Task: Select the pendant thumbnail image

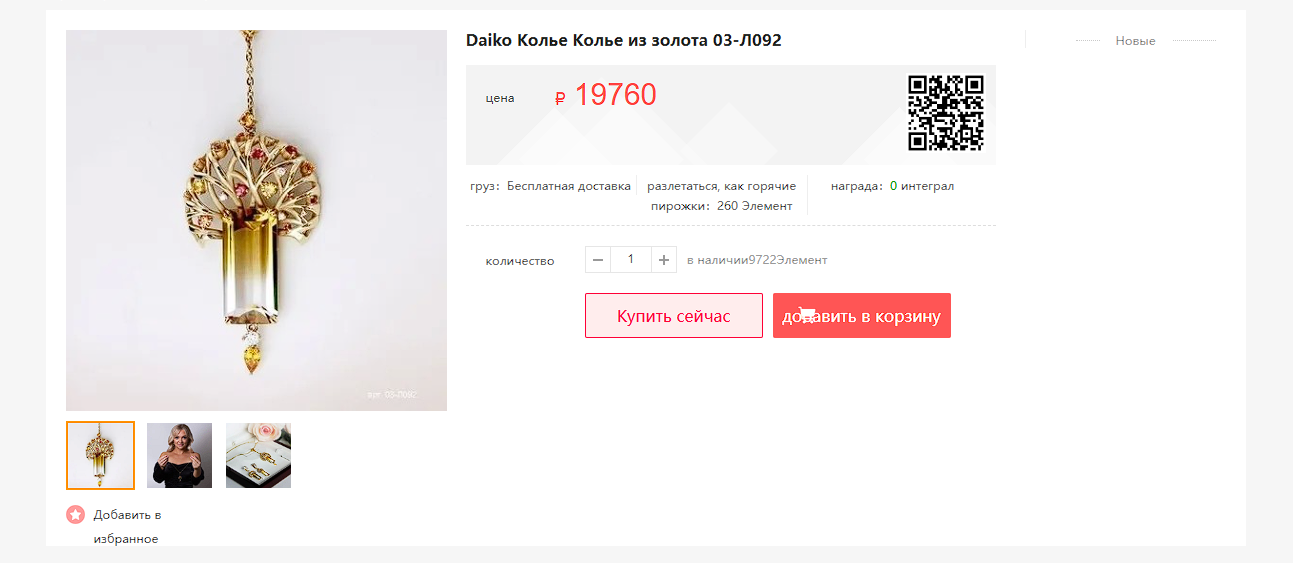Action: [x=100, y=455]
